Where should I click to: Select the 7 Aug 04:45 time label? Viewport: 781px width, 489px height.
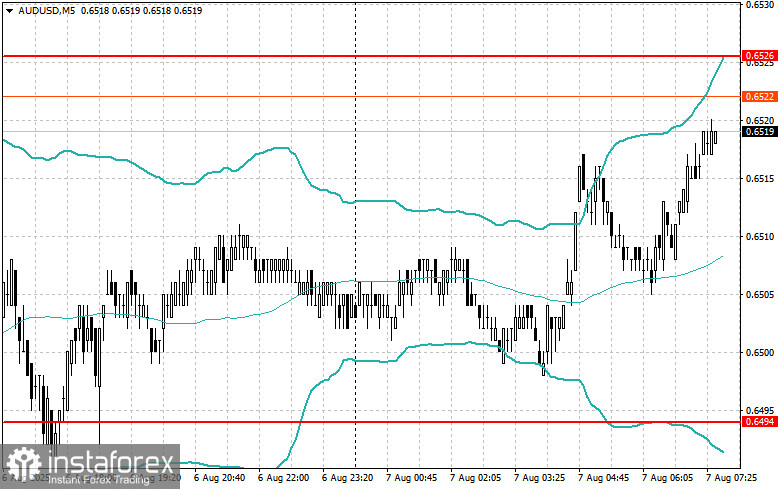(x=603, y=478)
